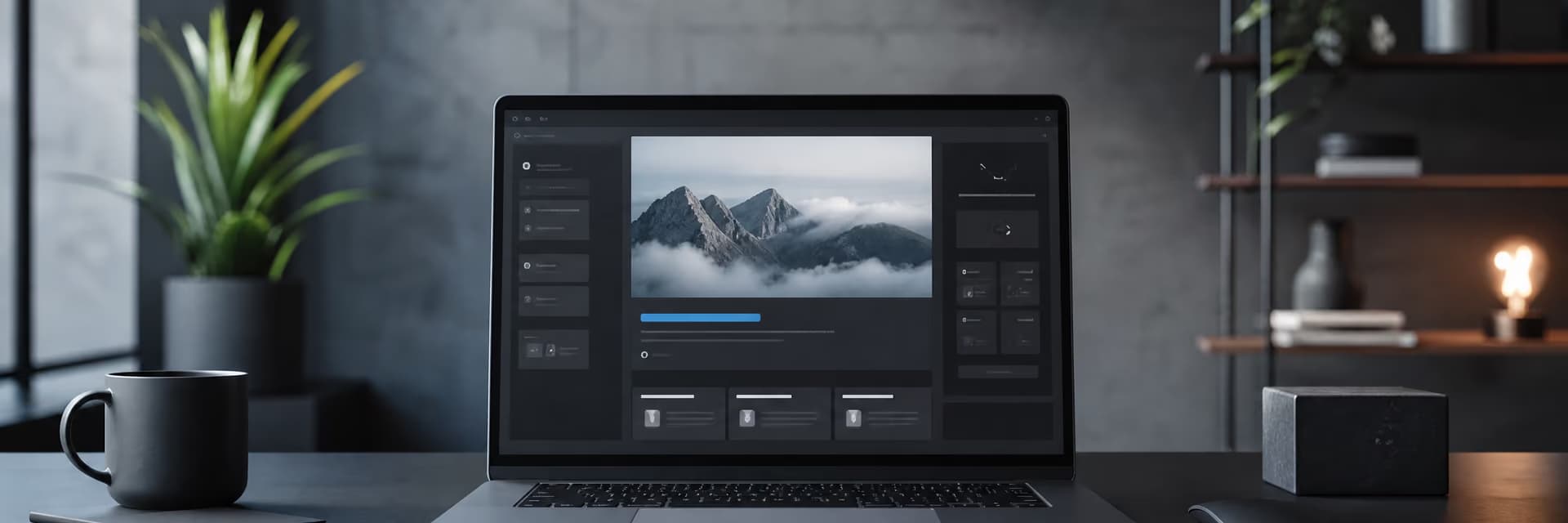
Task: Click the second icon in the top-left toolbar
Action: pos(528,119)
